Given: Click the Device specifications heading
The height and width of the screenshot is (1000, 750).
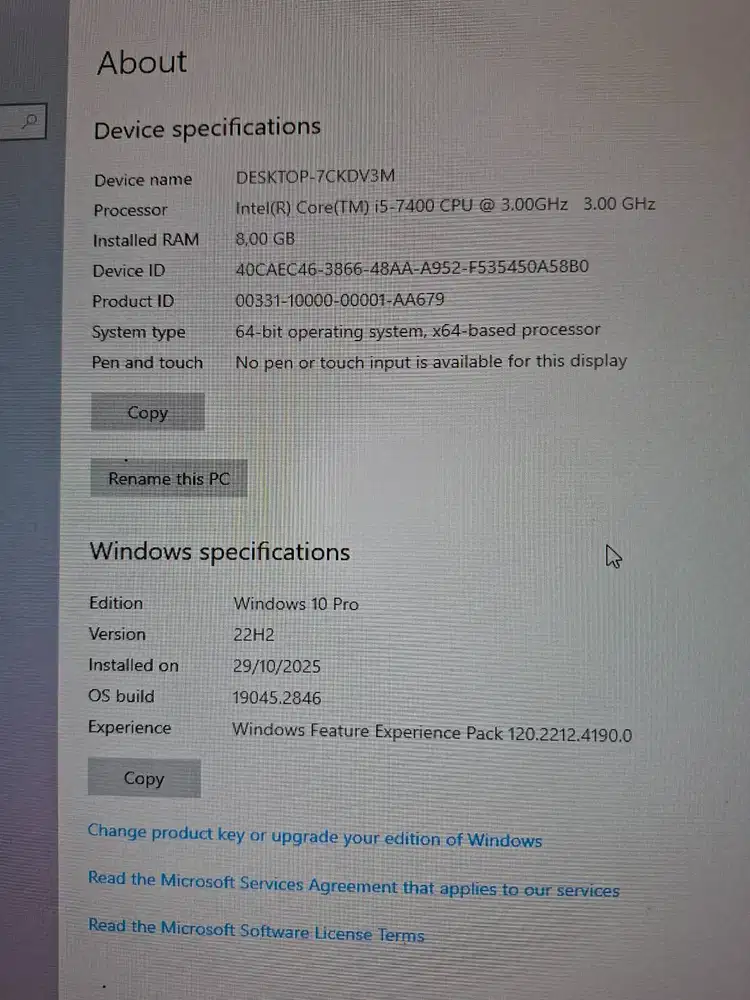Looking at the screenshot, I should tap(207, 129).
